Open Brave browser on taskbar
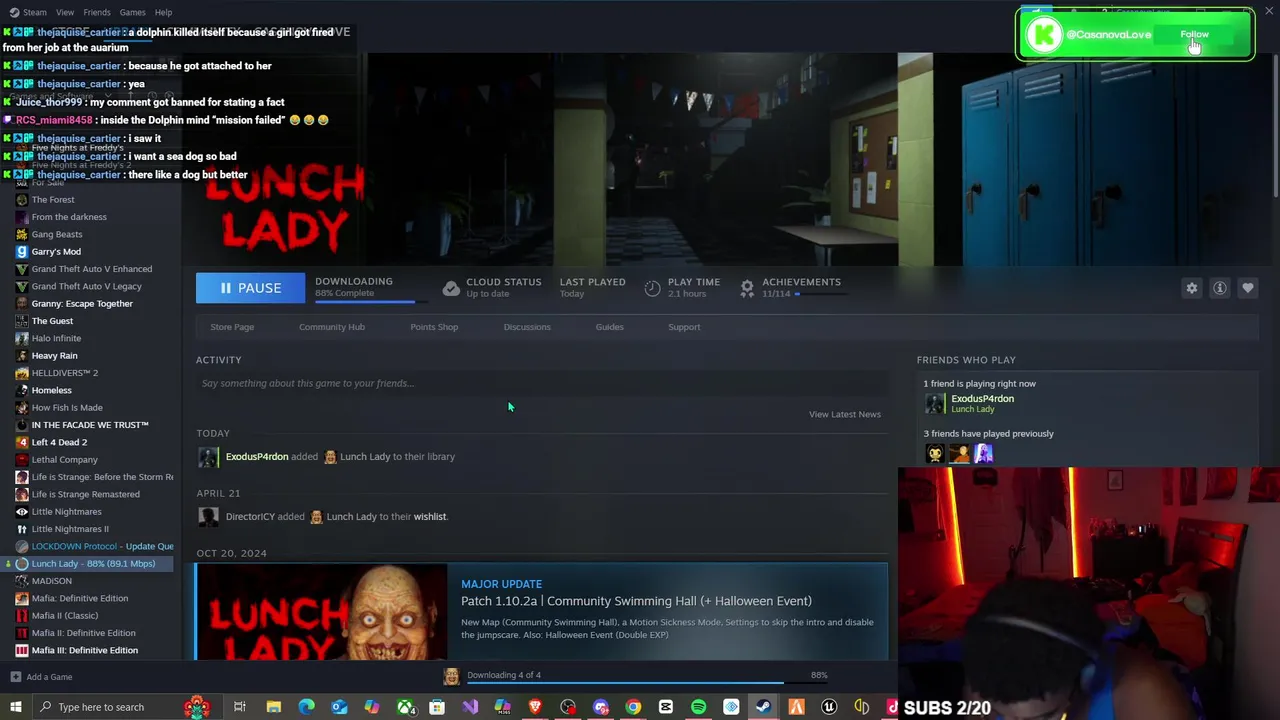Viewport: 1280px width, 720px height. click(x=535, y=707)
